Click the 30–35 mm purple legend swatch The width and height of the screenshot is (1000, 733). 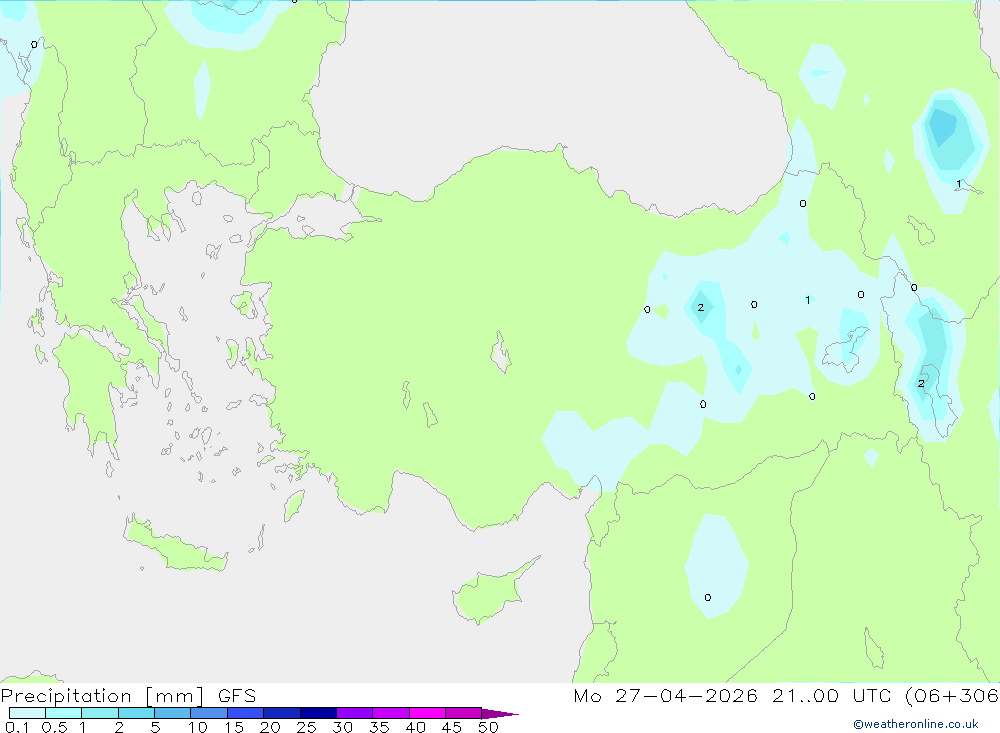coord(354,713)
